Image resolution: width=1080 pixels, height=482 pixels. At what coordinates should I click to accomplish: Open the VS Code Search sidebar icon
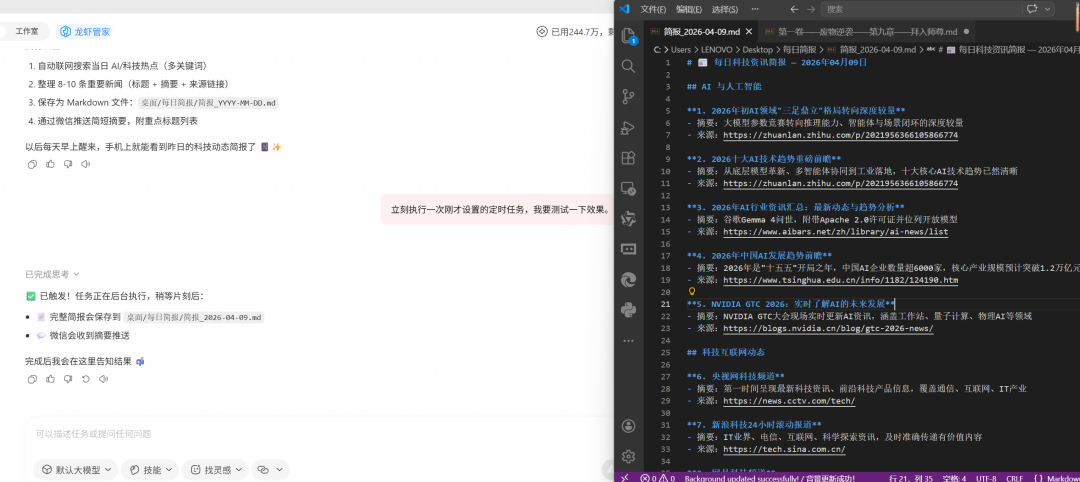click(628, 66)
